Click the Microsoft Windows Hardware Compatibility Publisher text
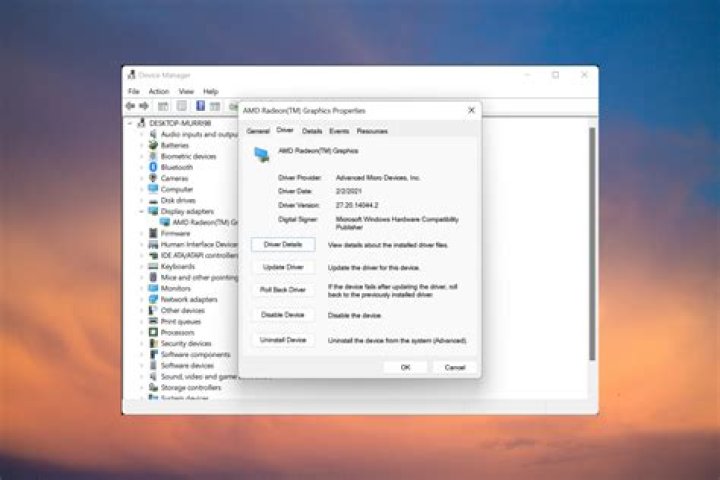Viewport: 720px width, 480px height. click(397, 223)
